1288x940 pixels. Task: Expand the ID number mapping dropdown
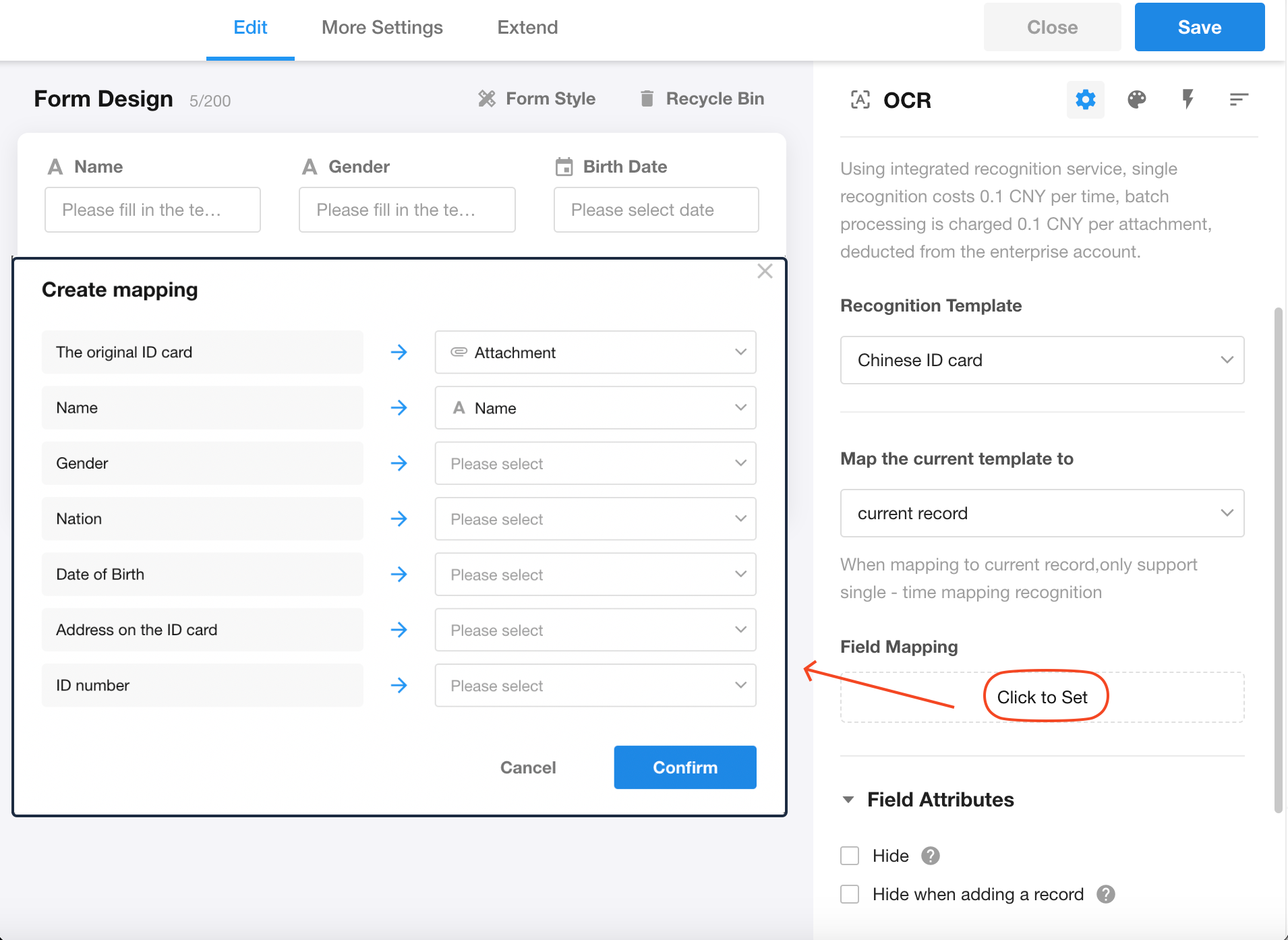[595, 685]
